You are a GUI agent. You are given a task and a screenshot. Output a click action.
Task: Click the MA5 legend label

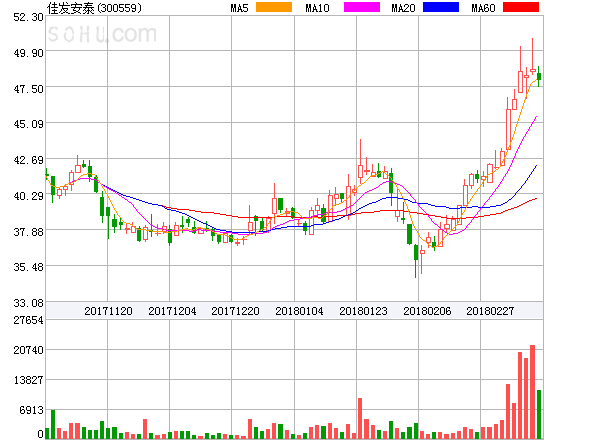pos(239,8)
